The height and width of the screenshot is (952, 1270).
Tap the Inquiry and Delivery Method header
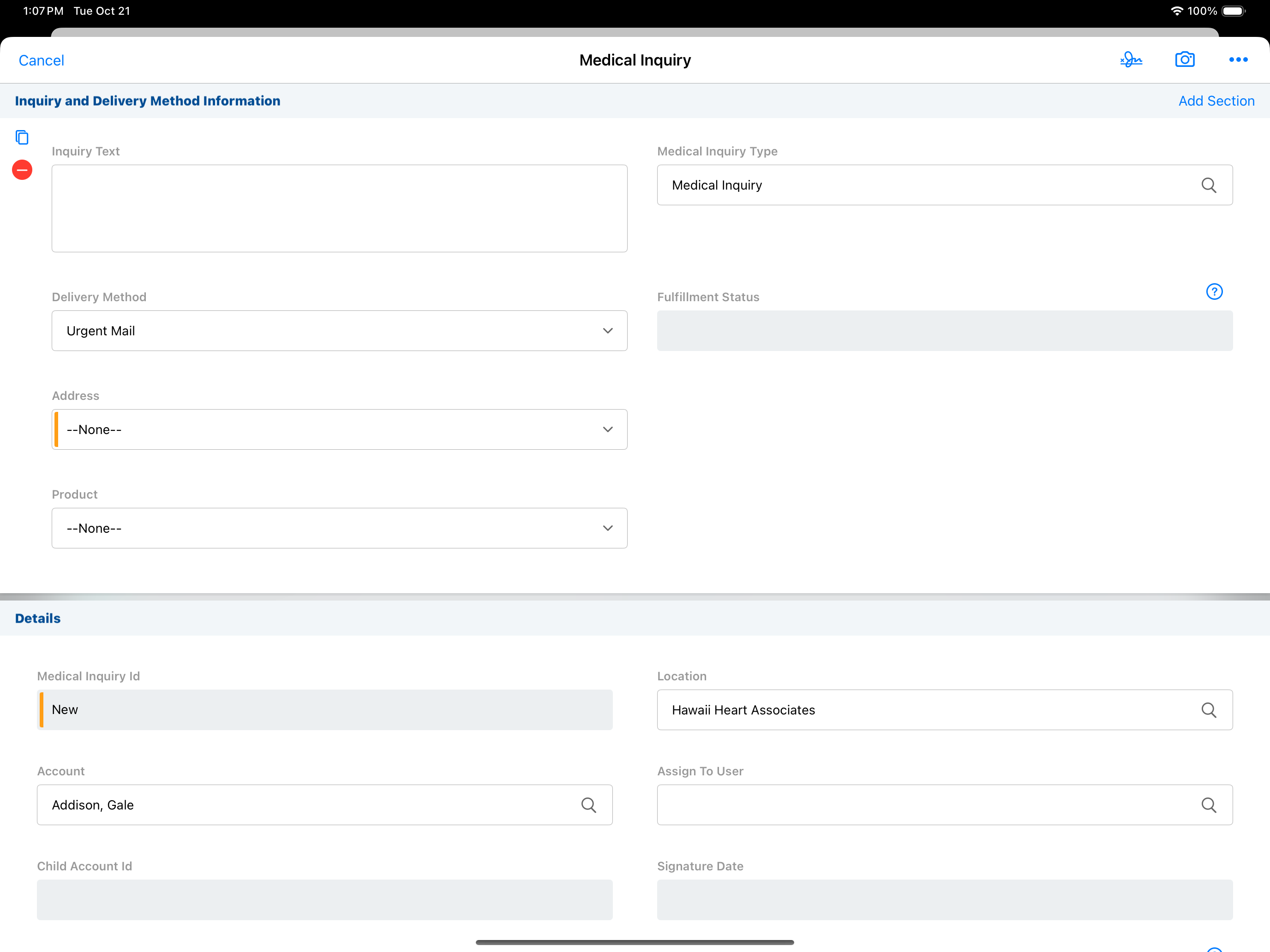148,101
